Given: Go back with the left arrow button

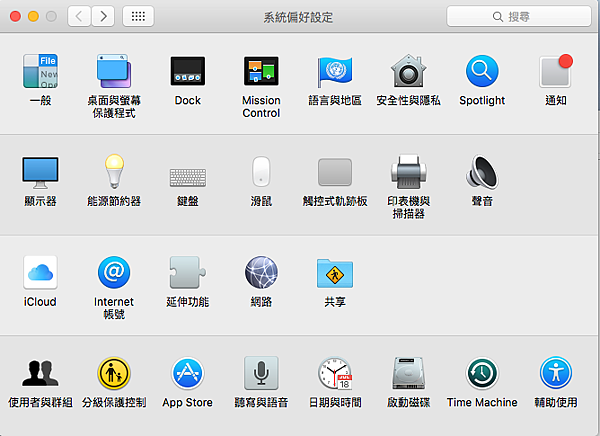Looking at the screenshot, I should click(79, 16).
